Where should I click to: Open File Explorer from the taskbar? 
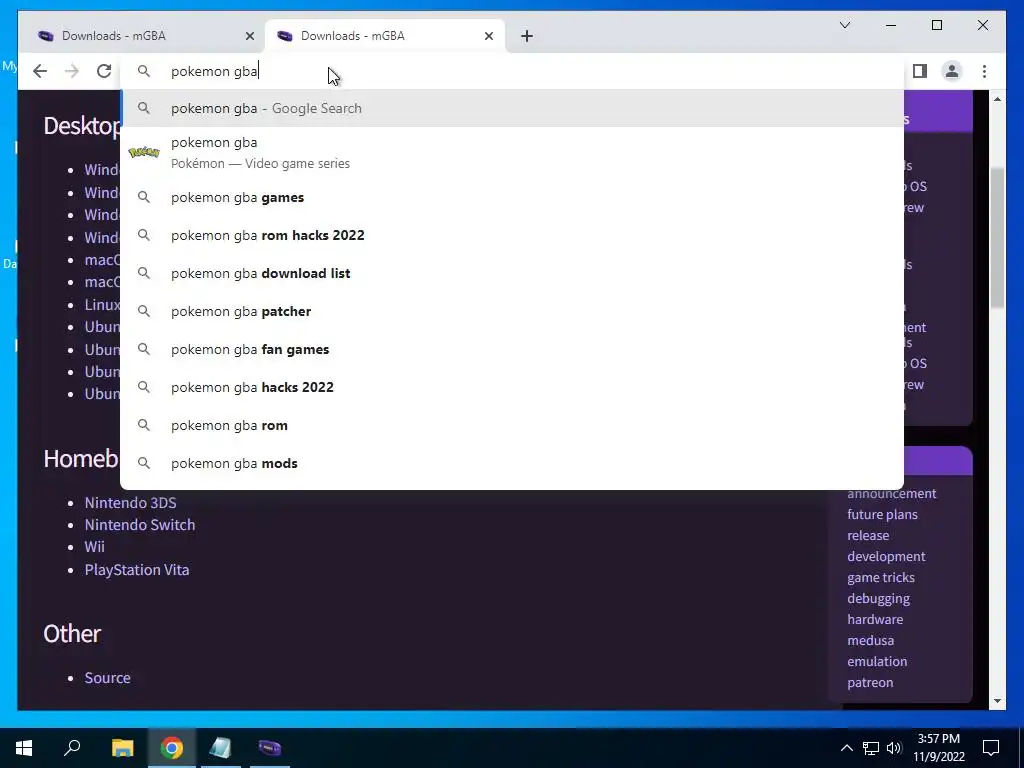(122, 748)
